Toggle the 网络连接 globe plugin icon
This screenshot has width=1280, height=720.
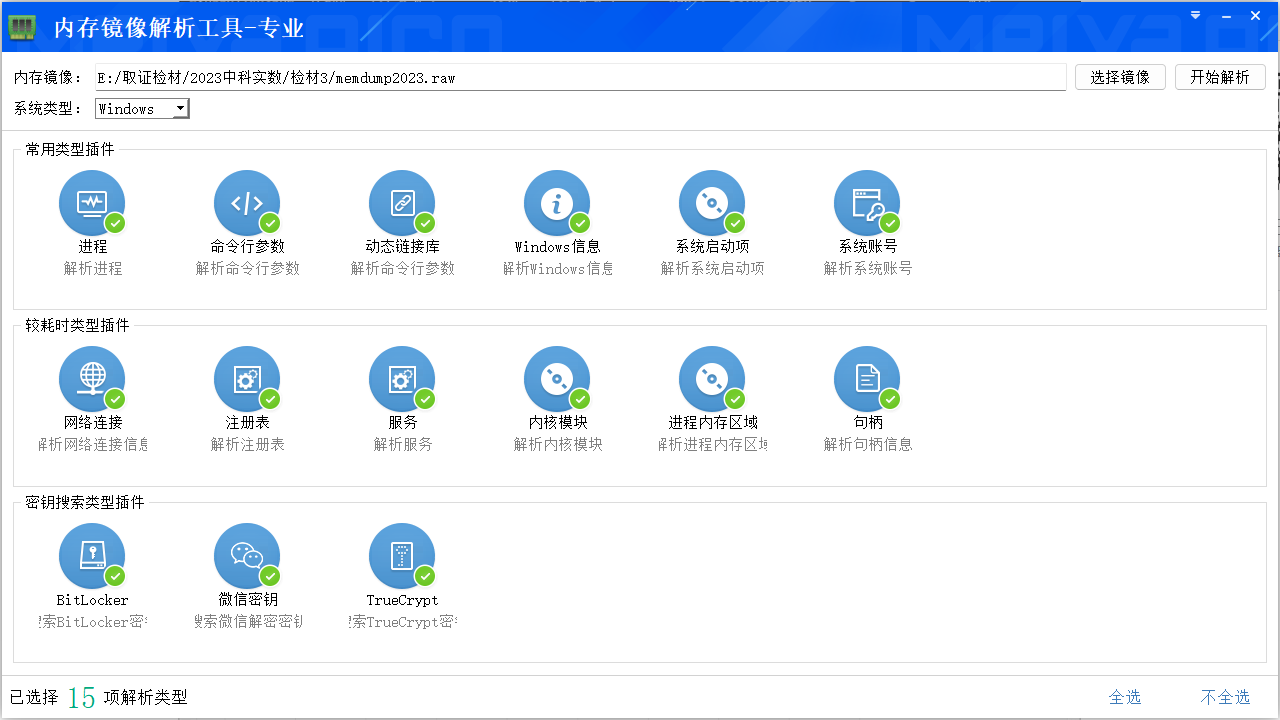tap(92, 379)
